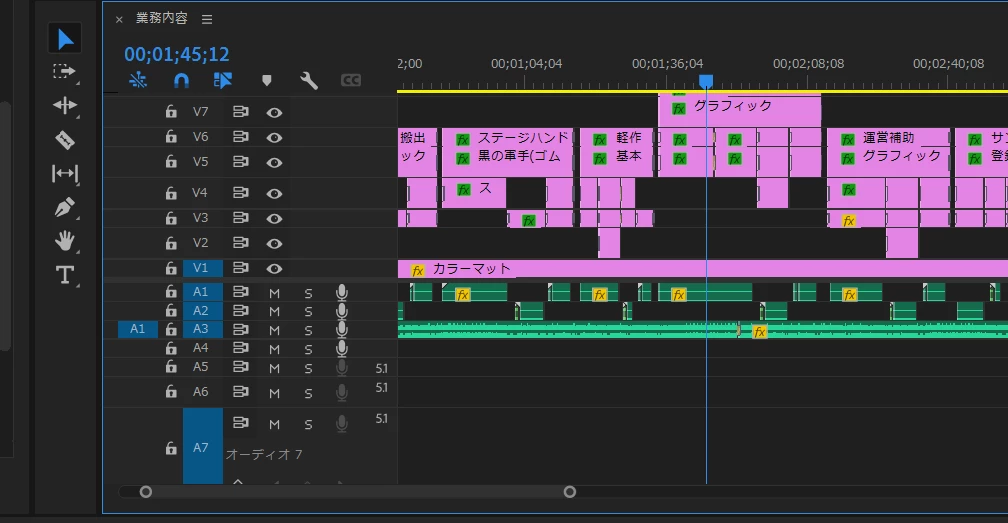Solo audio track A2
This screenshot has width=1008, height=523.
coord(309,312)
